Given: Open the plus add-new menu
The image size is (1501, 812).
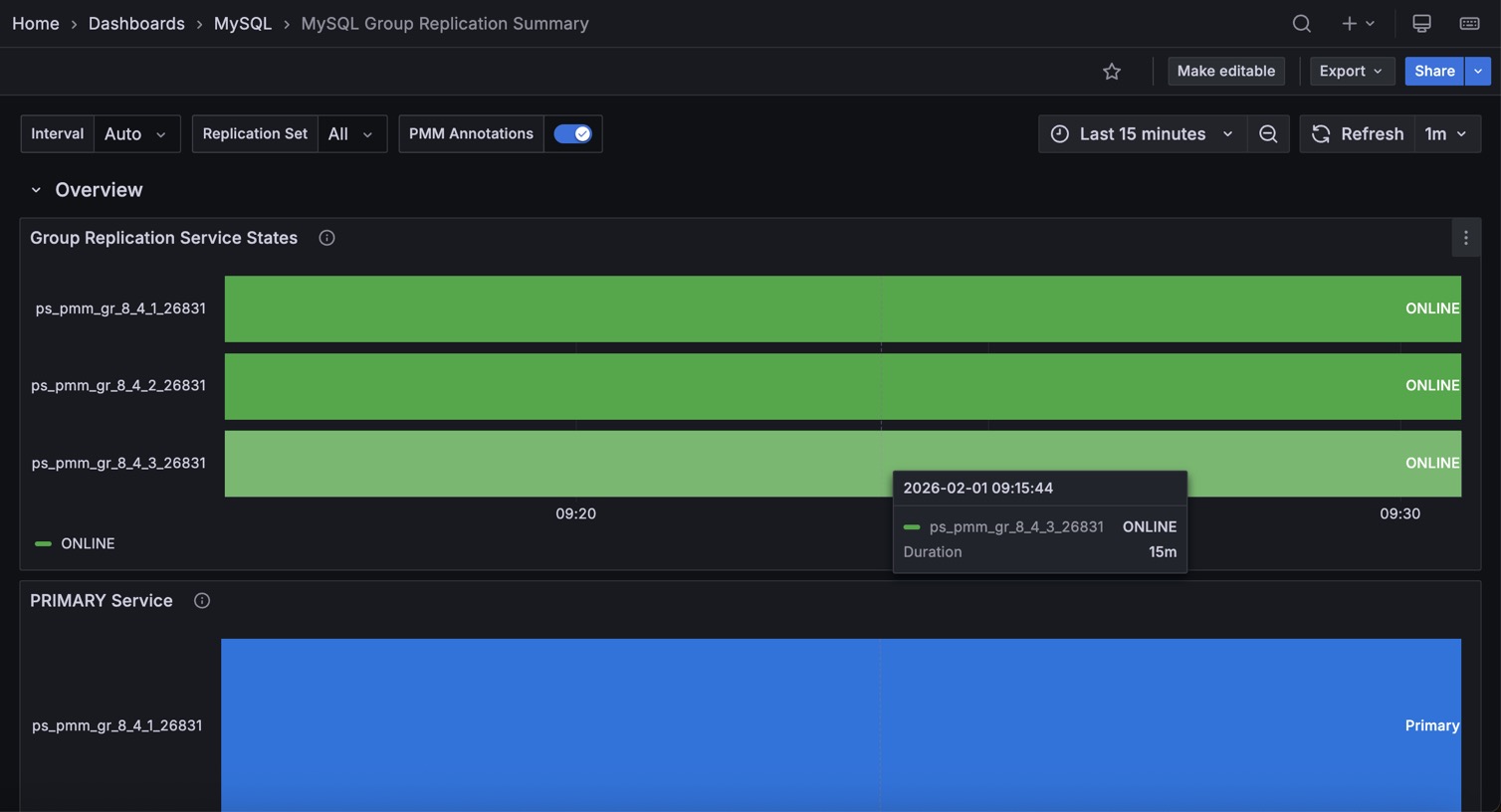Looking at the screenshot, I should (x=1357, y=23).
